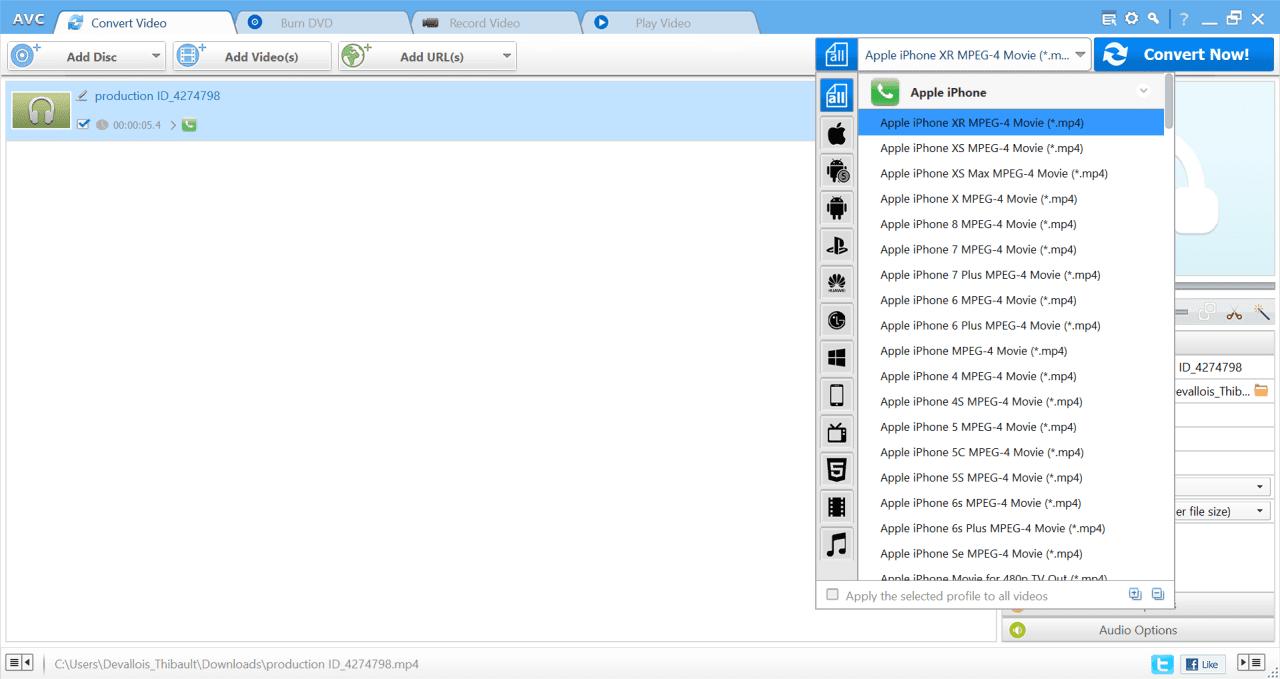
Task: Open the help question mark icon
Action: [x=1183, y=18]
